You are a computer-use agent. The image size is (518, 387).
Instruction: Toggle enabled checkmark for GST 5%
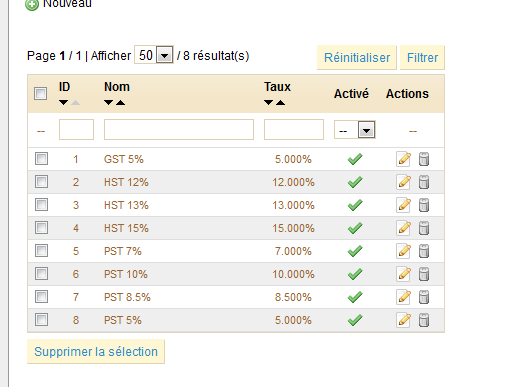click(355, 159)
